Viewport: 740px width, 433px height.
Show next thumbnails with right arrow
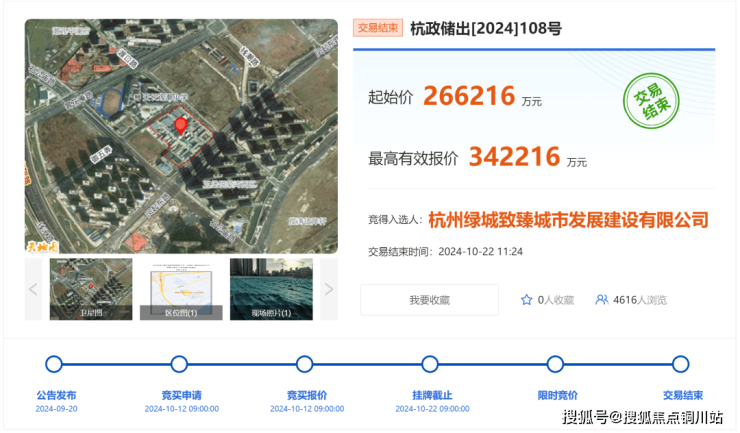pos(329,289)
